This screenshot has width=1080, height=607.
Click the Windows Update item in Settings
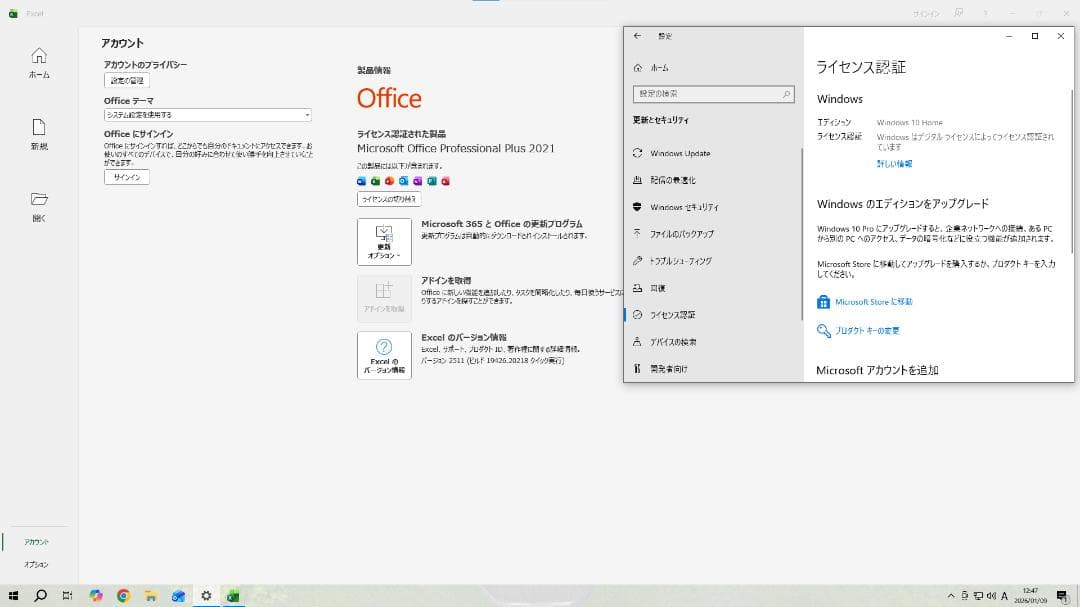pyautogui.click(x=680, y=153)
